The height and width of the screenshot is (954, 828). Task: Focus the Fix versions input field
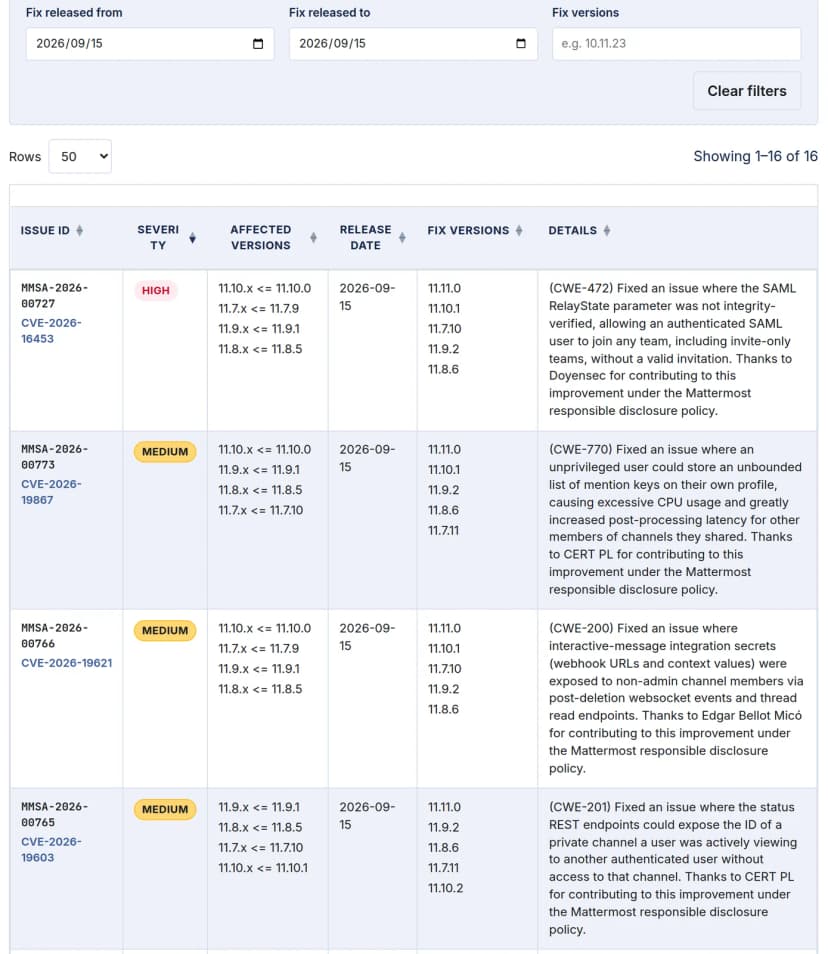pyautogui.click(x=677, y=44)
